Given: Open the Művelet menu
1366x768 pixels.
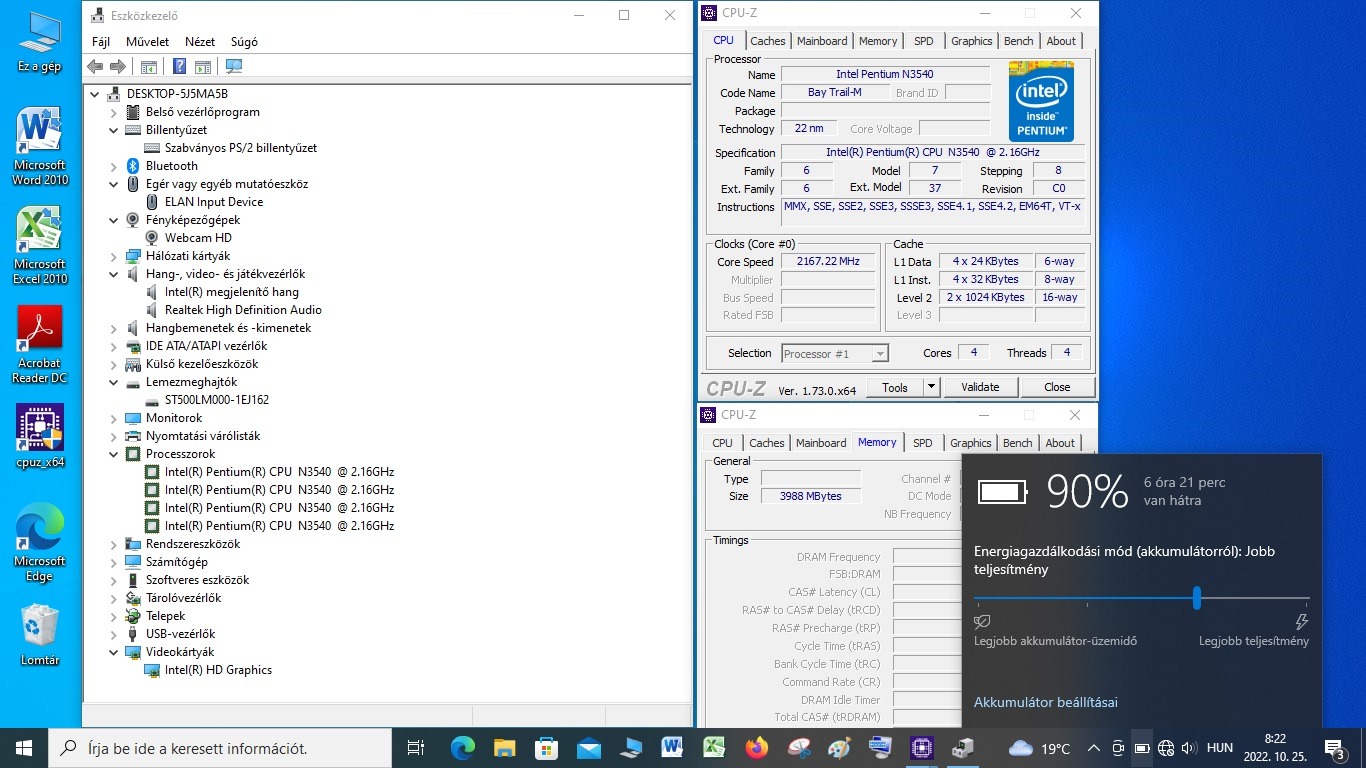Looking at the screenshot, I should coord(148,42).
